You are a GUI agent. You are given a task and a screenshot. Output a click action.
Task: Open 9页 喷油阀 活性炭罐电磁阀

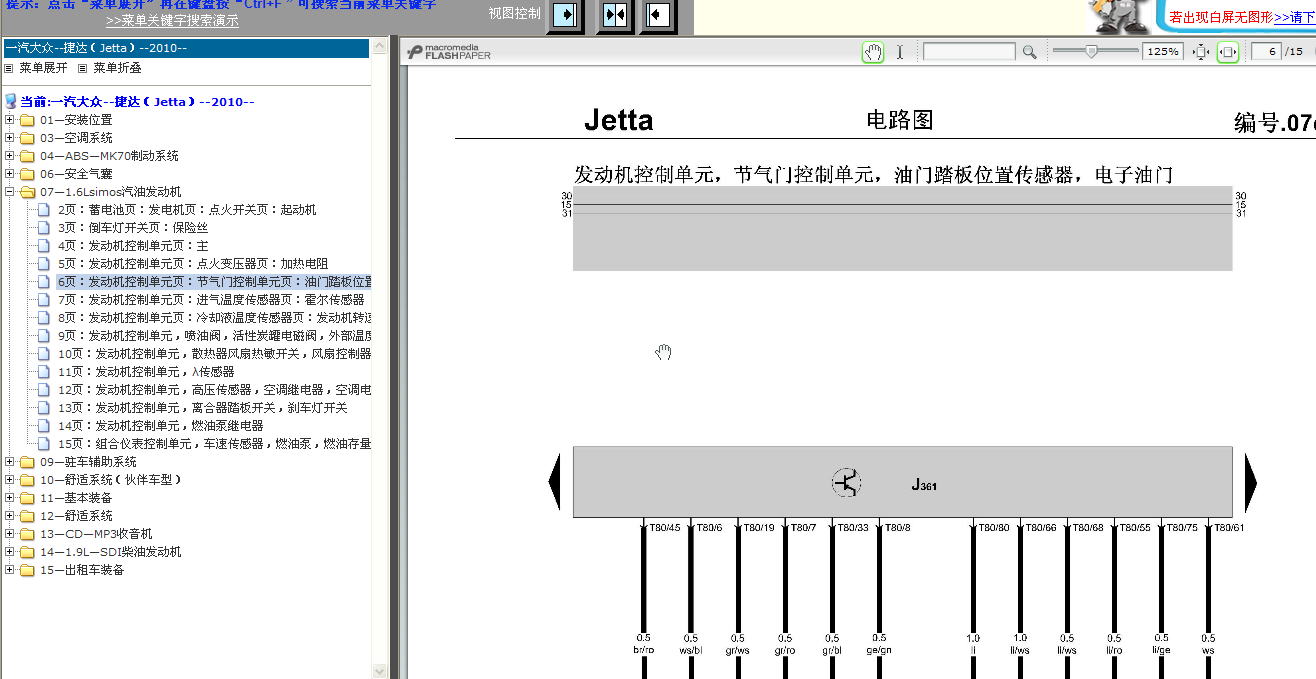click(x=214, y=336)
